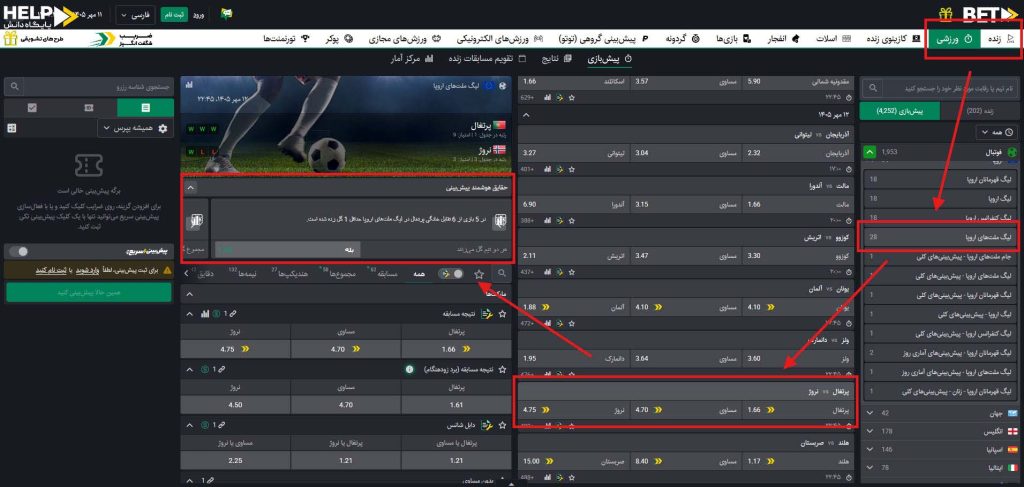This screenshot has height=487, width=1024.
Task: Open the live chat support icon
Action: 227,14
